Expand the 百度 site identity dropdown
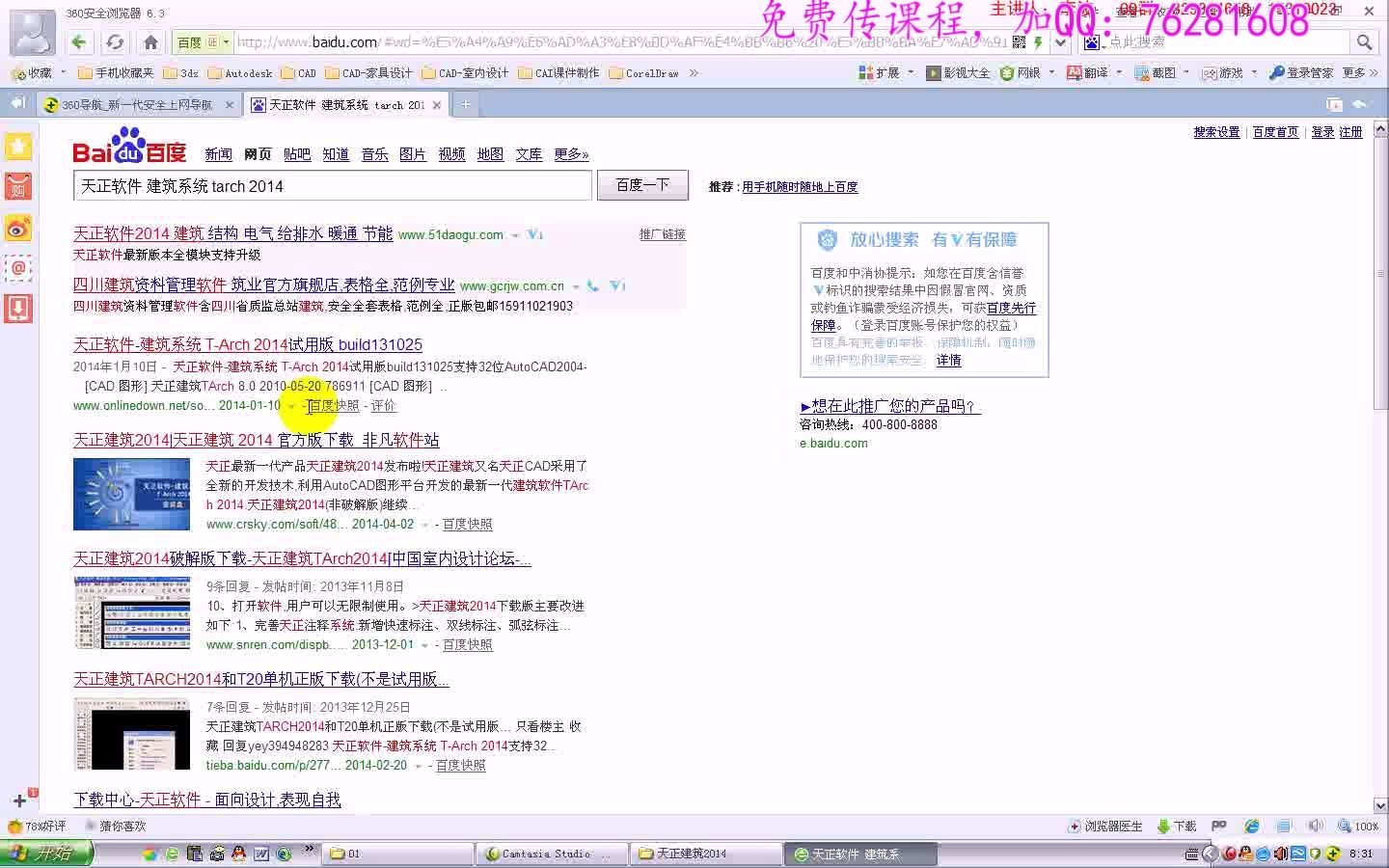The image size is (1389, 868). pos(227,42)
